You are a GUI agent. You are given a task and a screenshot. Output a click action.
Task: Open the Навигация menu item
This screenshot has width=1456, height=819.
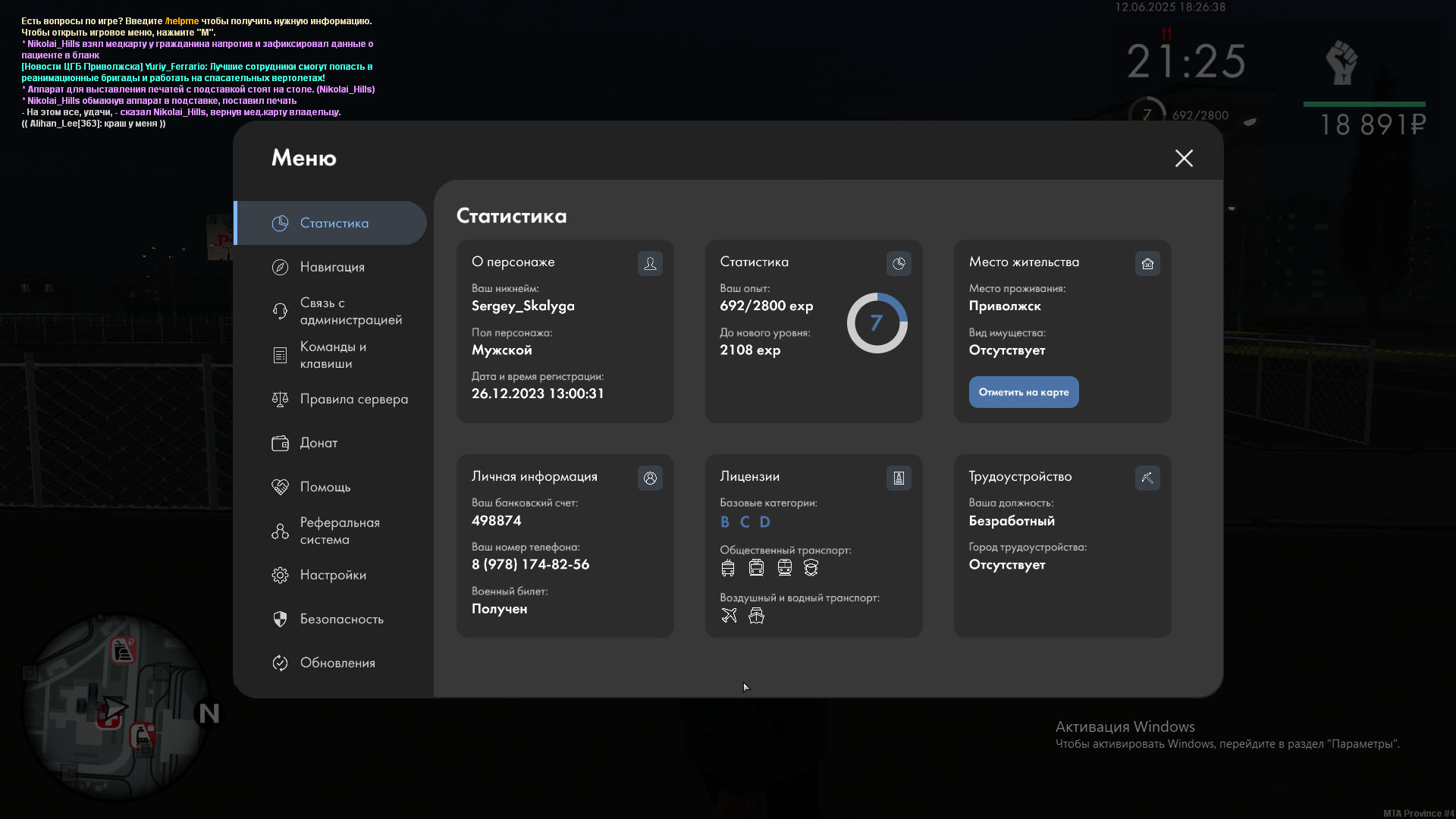coord(331,267)
